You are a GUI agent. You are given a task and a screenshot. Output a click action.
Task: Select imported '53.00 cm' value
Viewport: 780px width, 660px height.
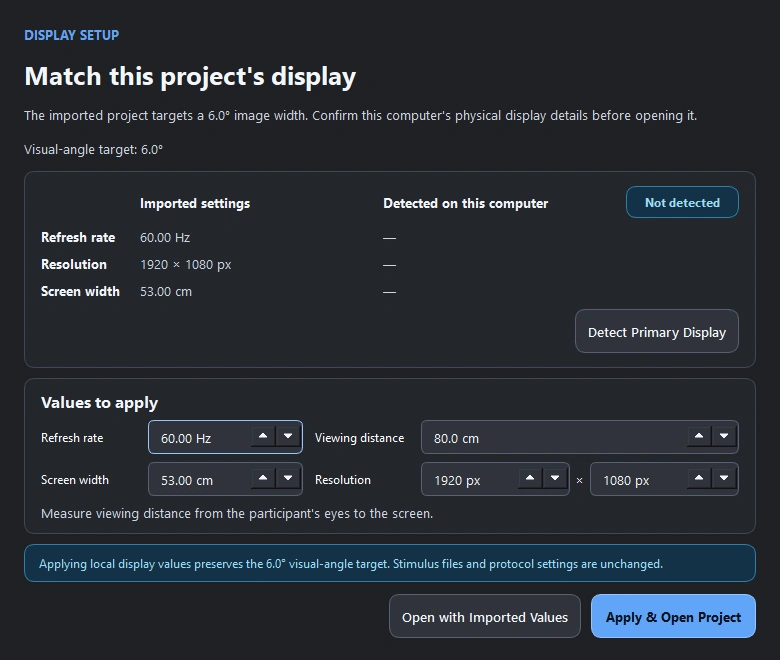[166, 291]
